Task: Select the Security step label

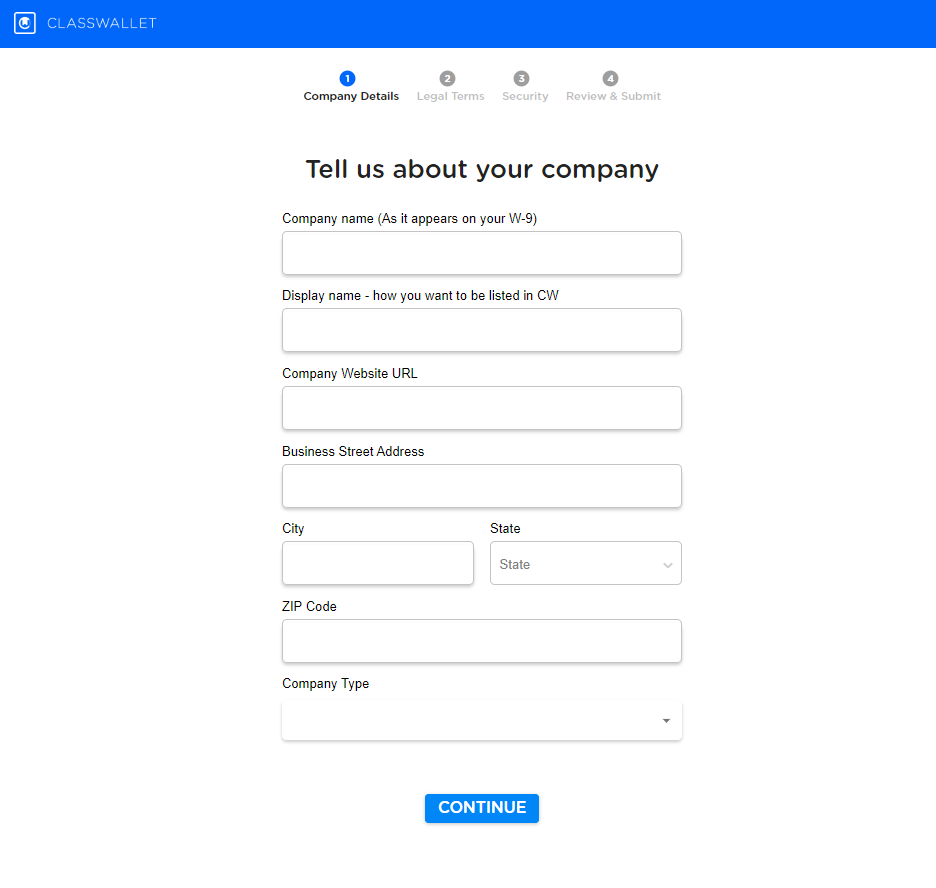Action: 524,96
